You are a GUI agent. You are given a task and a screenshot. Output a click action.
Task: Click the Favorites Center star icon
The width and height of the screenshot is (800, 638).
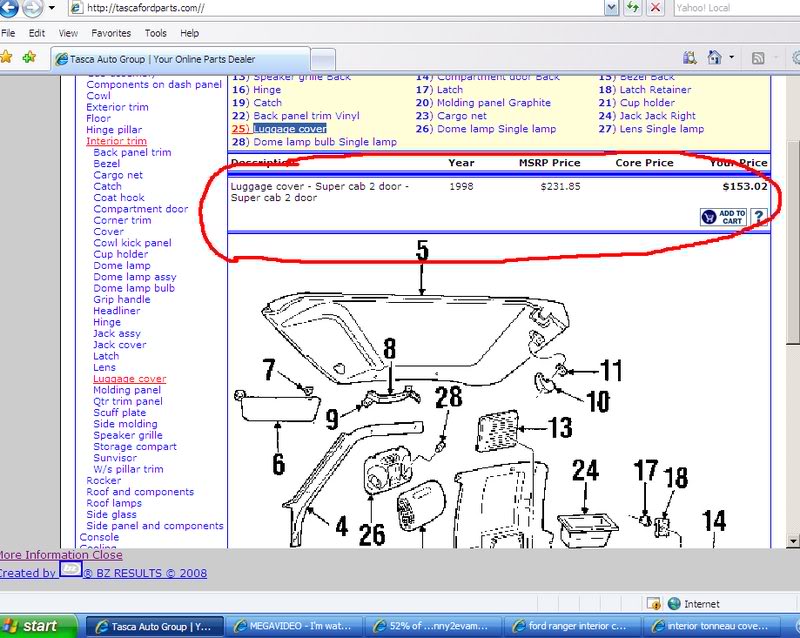[x=6, y=57]
